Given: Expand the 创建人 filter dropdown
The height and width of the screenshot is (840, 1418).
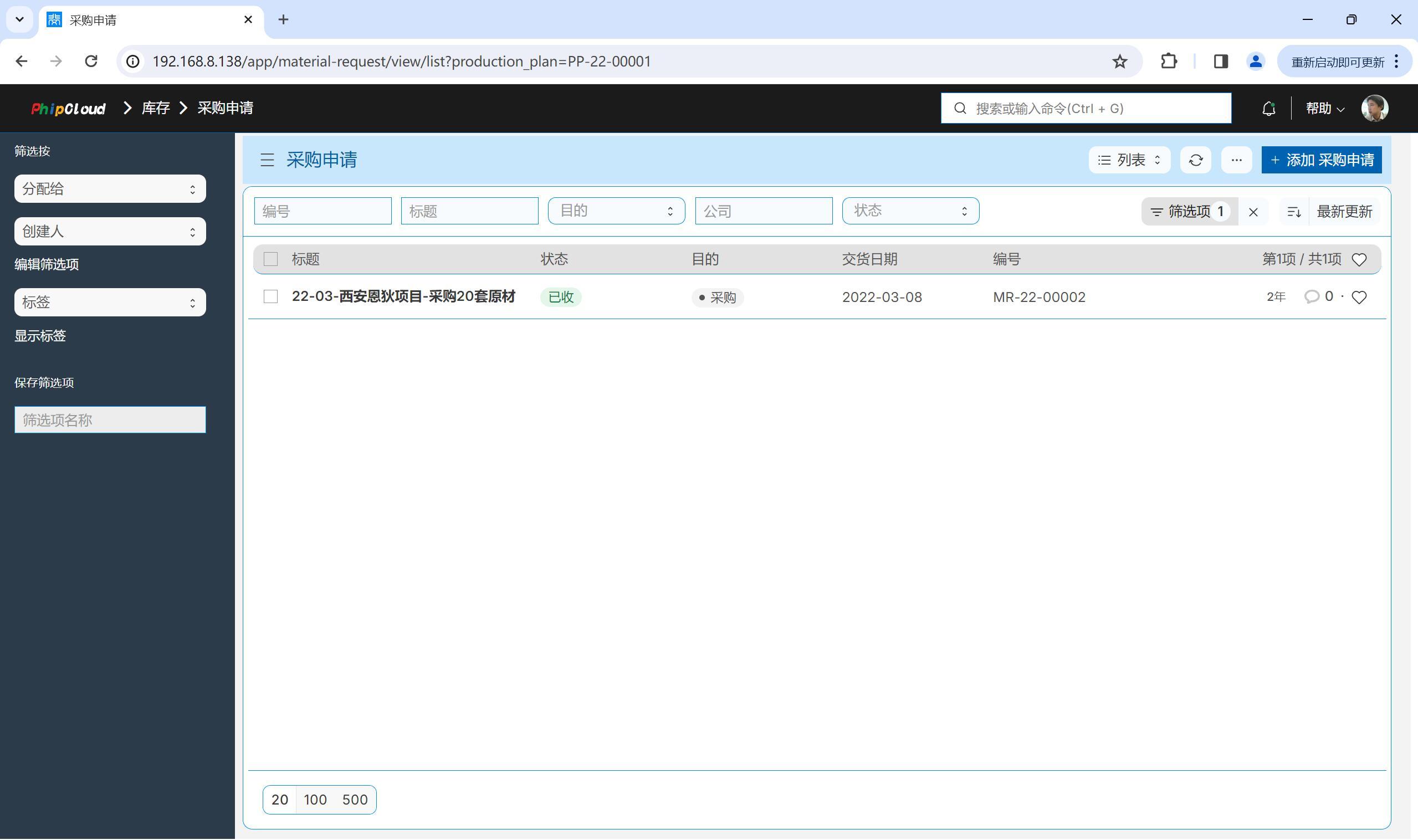Looking at the screenshot, I should point(110,232).
